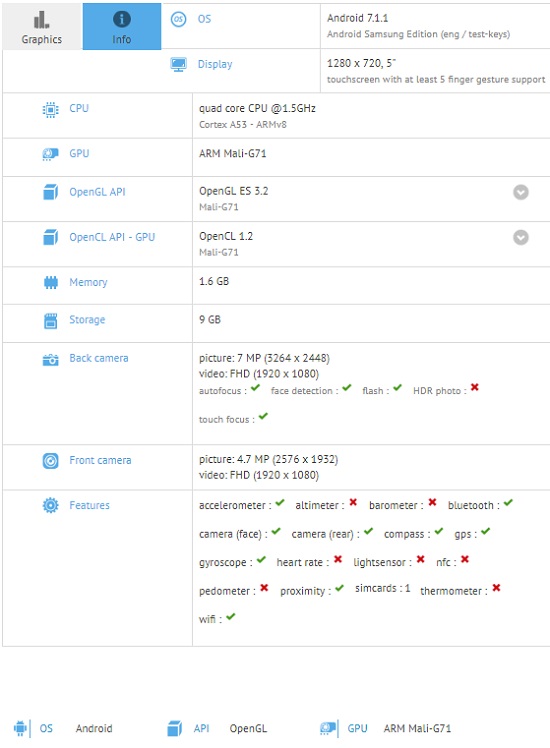Click the nfc red cross indicator
The width and height of the screenshot is (550, 748).
[x=465, y=559]
